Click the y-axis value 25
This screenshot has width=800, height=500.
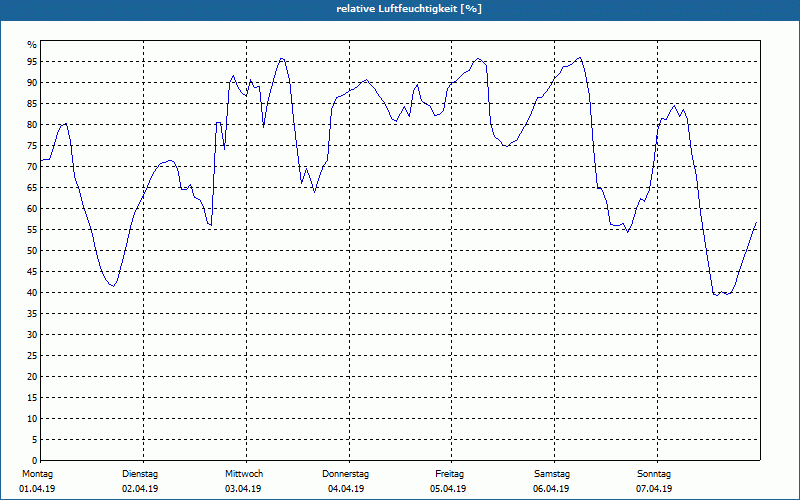point(32,356)
